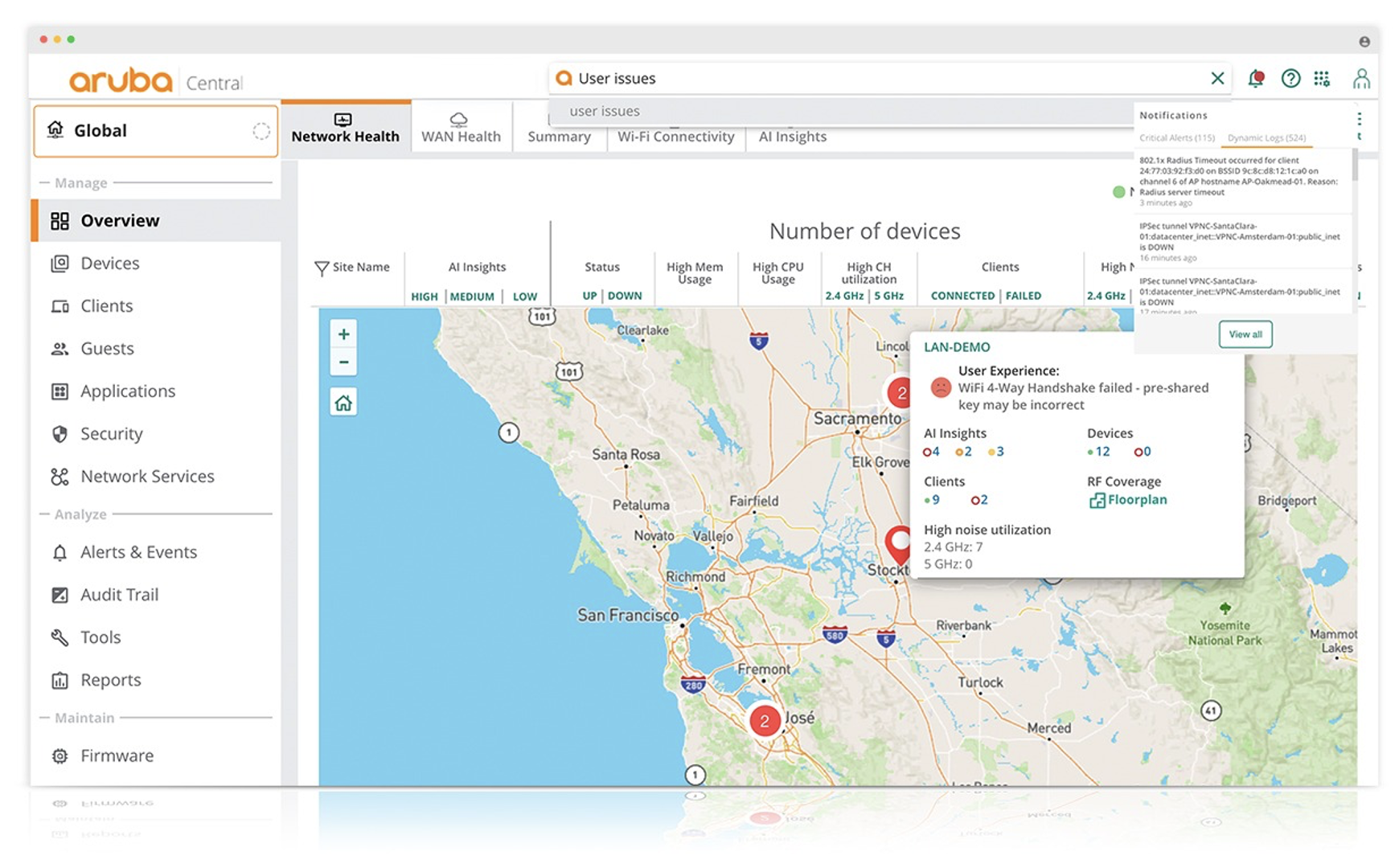Open the help question mark icon
The width and height of the screenshot is (1399, 868).
1290,78
